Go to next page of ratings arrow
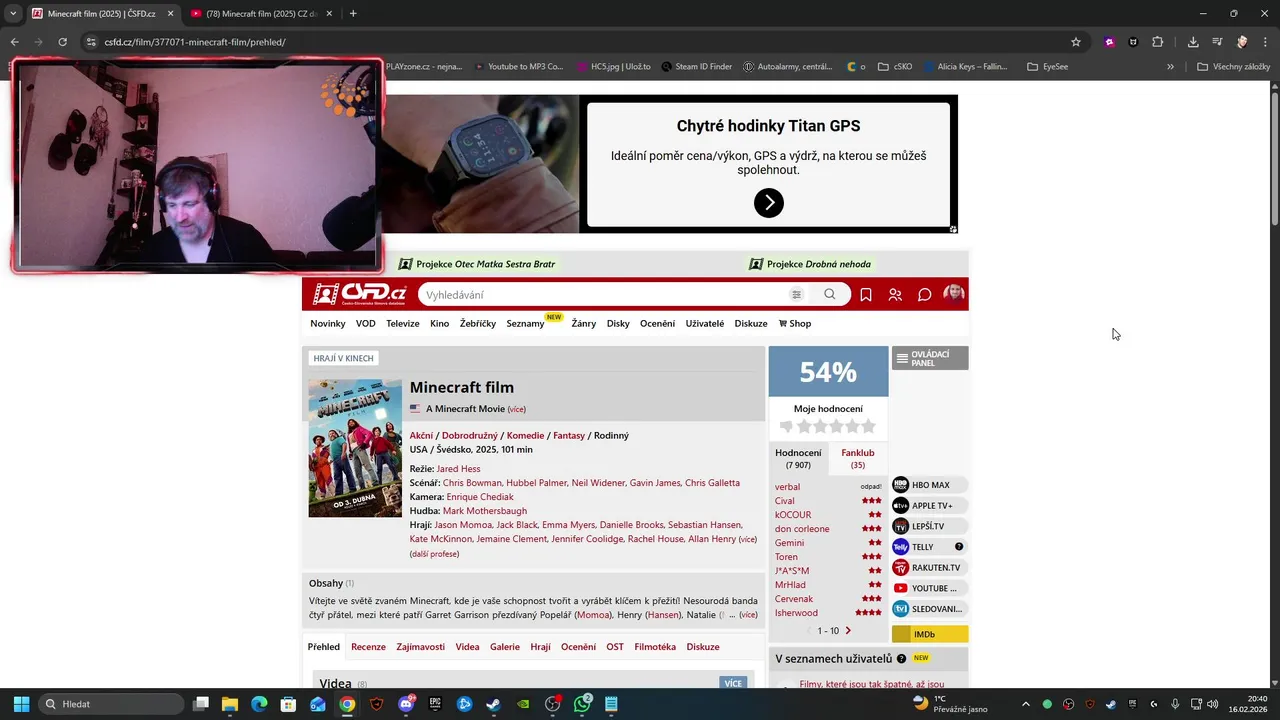 [848, 631]
